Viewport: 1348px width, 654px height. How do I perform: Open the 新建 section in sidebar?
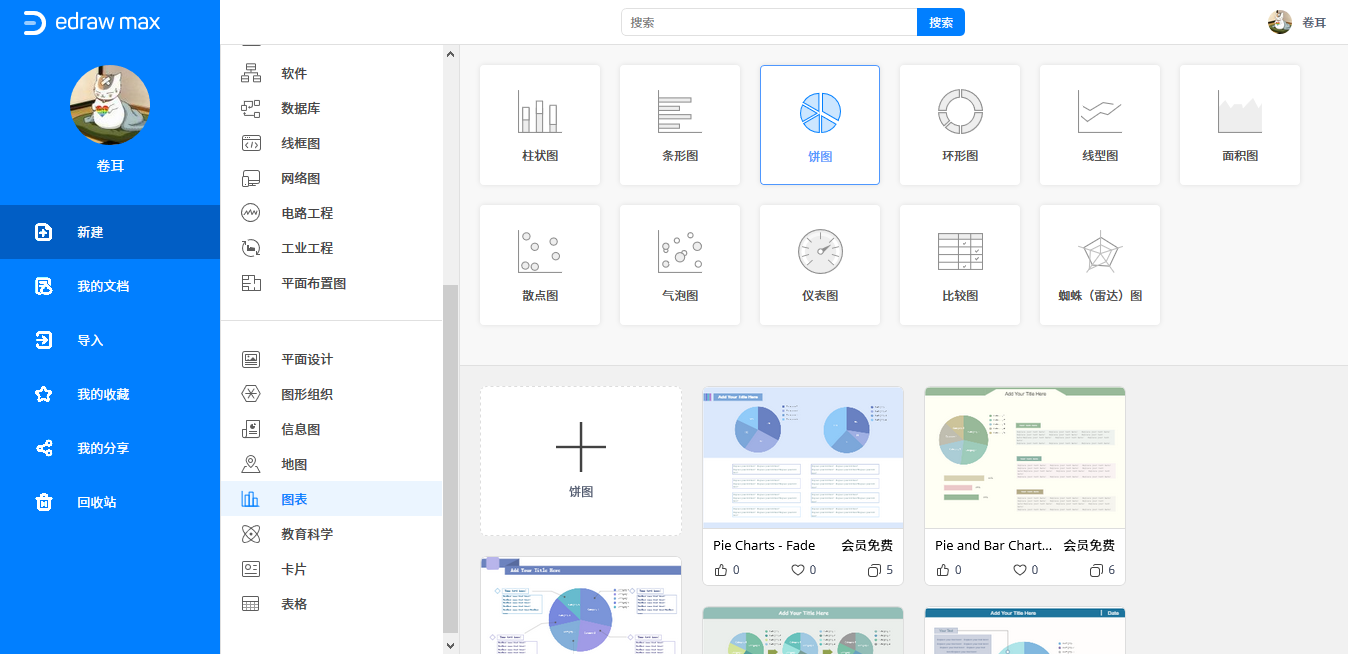(110, 232)
